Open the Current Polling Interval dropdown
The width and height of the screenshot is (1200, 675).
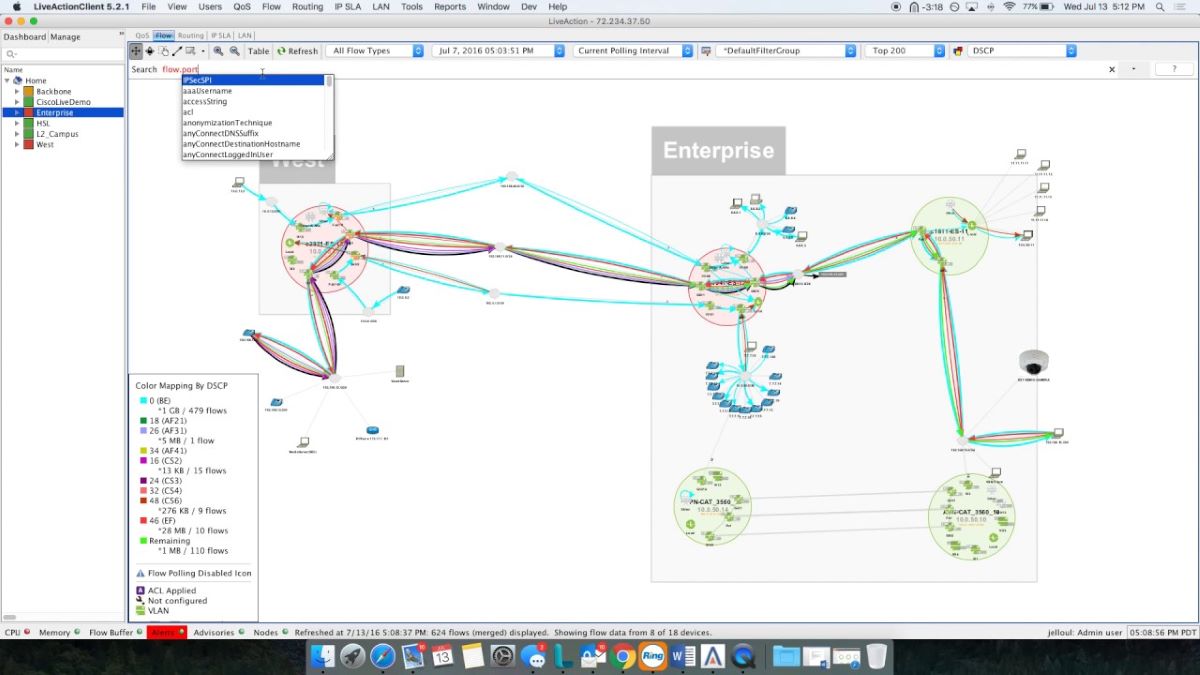(633, 50)
